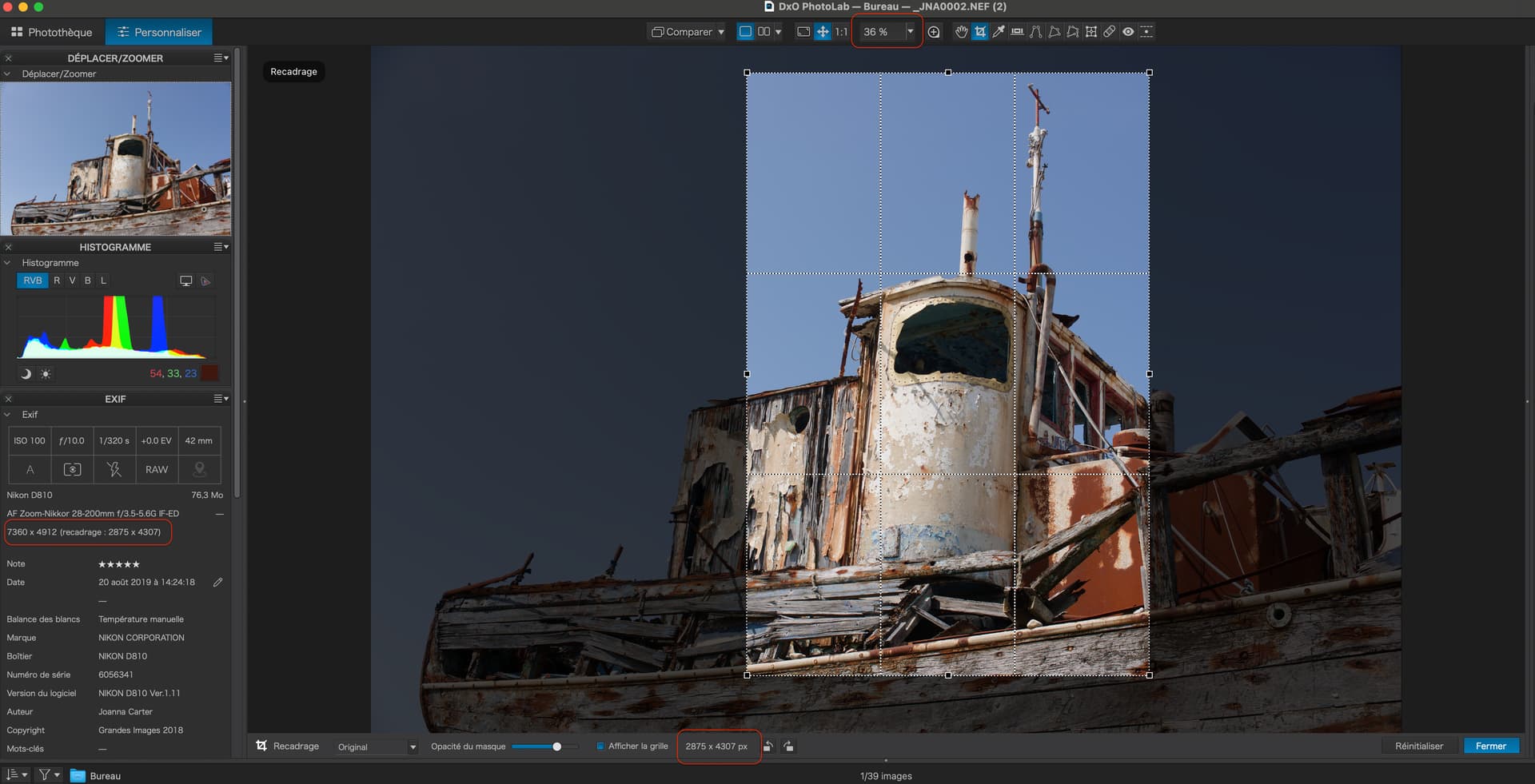1535x784 pixels.
Task: Click the Réinitialiser button
Action: [1419, 746]
